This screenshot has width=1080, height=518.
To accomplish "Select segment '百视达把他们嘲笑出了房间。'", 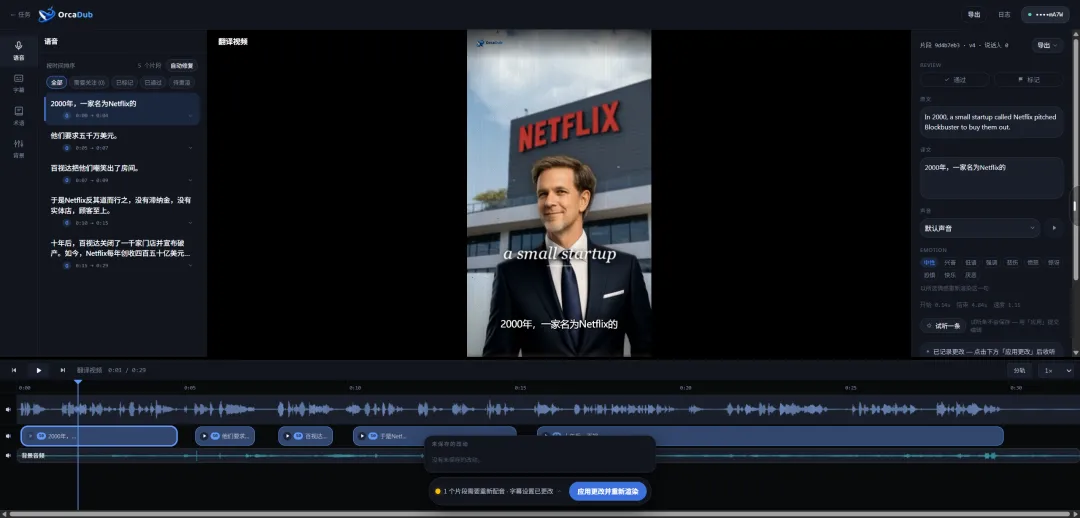I will click(x=122, y=174).
